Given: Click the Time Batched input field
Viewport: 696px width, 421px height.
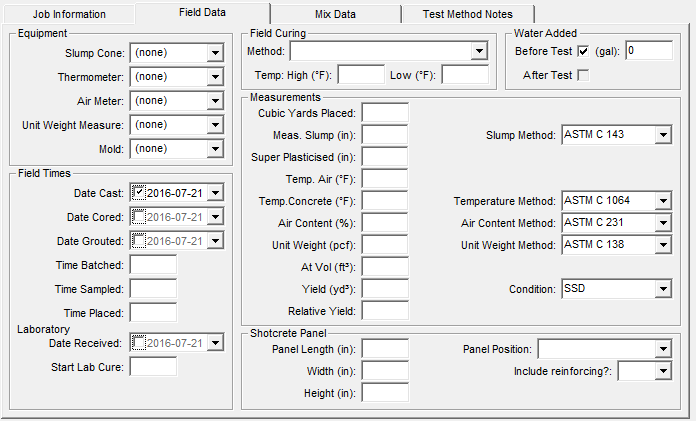Looking at the screenshot, I should 153,265.
